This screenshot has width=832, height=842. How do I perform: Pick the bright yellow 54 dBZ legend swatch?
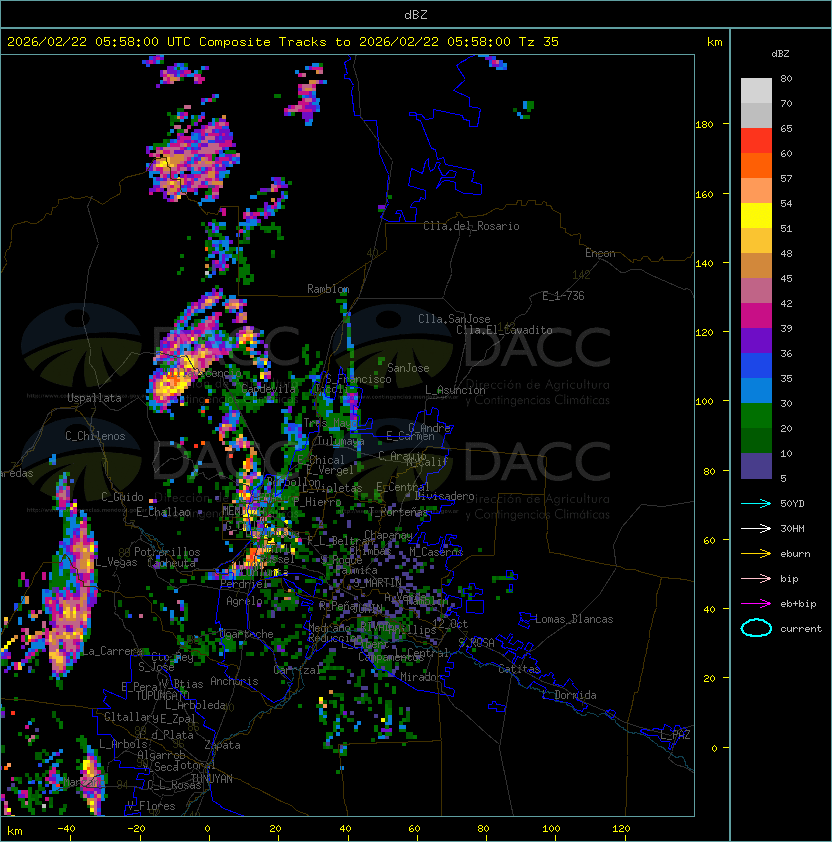click(756, 215)
